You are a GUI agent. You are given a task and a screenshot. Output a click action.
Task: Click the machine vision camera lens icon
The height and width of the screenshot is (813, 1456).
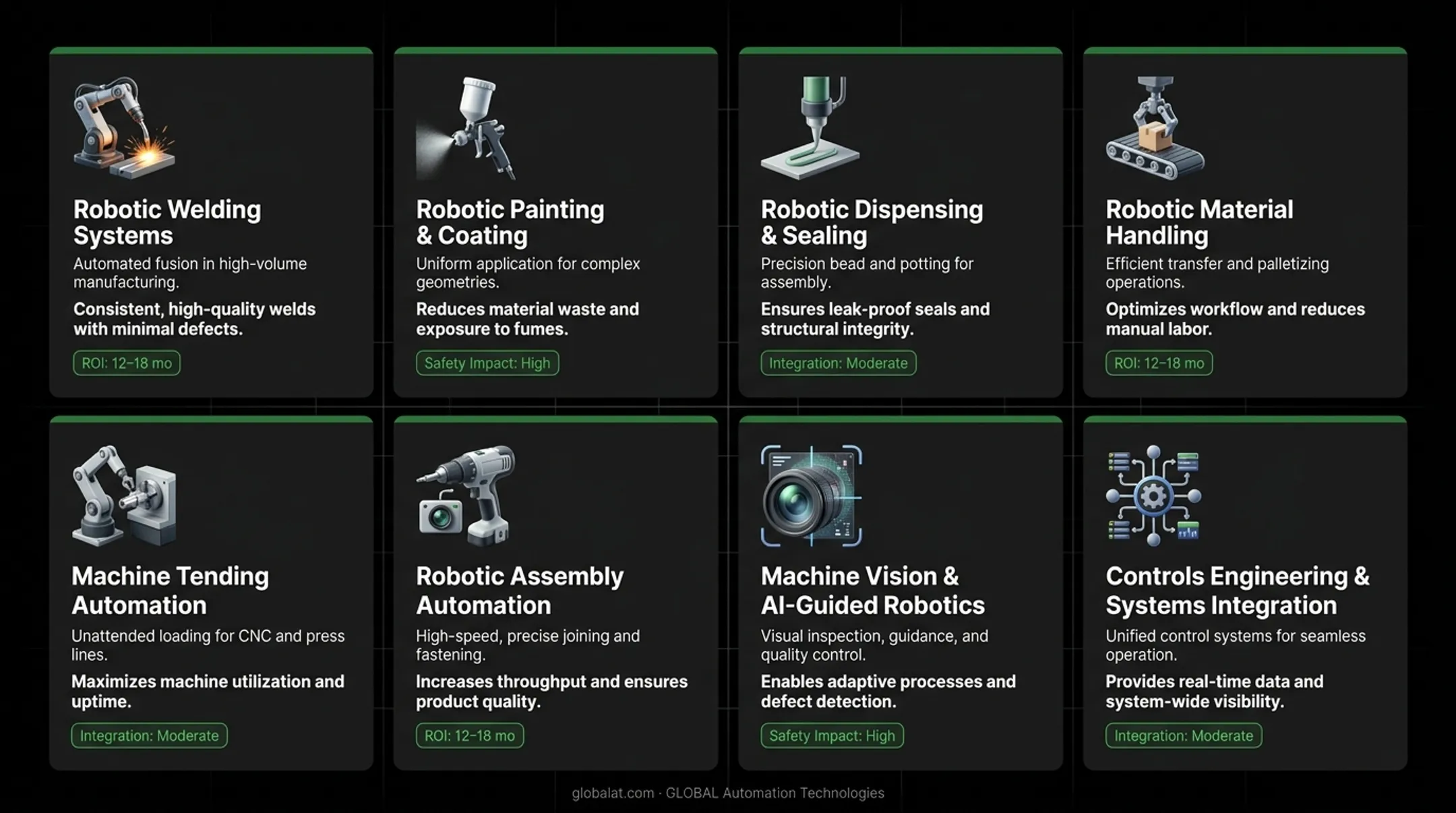(x=812, y=495)
